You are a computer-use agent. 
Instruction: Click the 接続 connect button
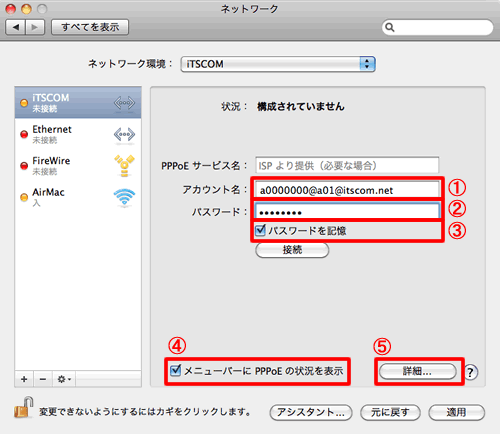292,250
